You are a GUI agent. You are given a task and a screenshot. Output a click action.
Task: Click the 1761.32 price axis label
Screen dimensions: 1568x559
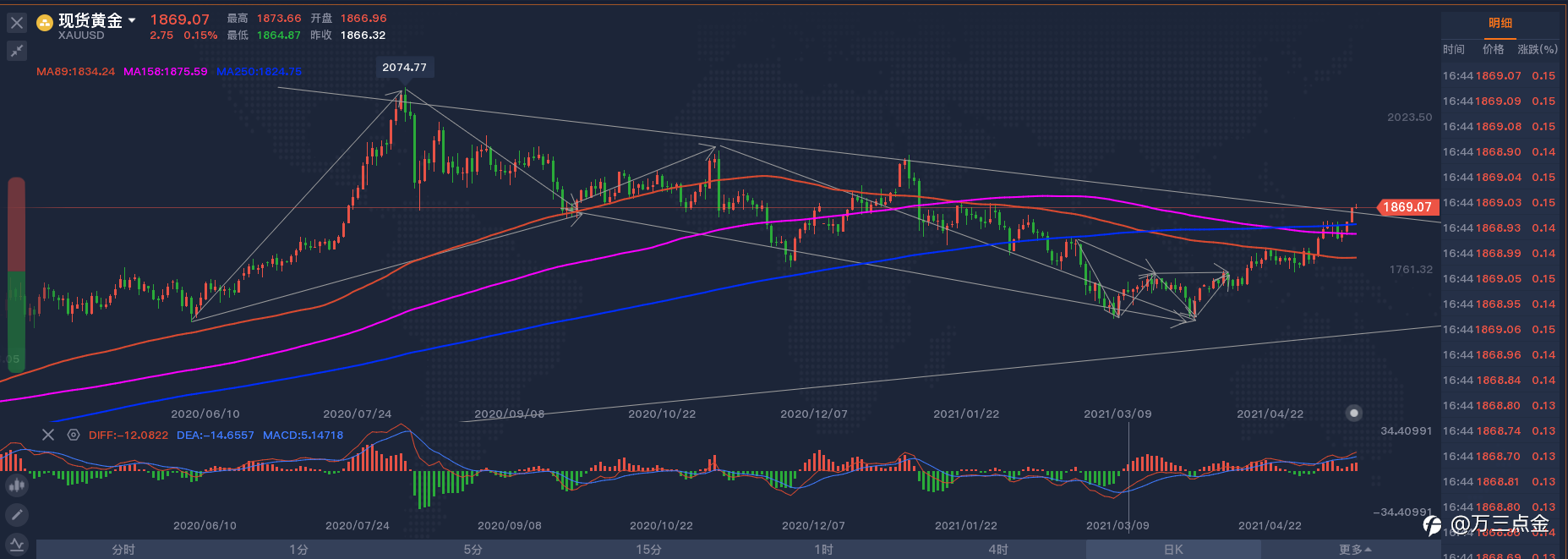pos(1411,270)
